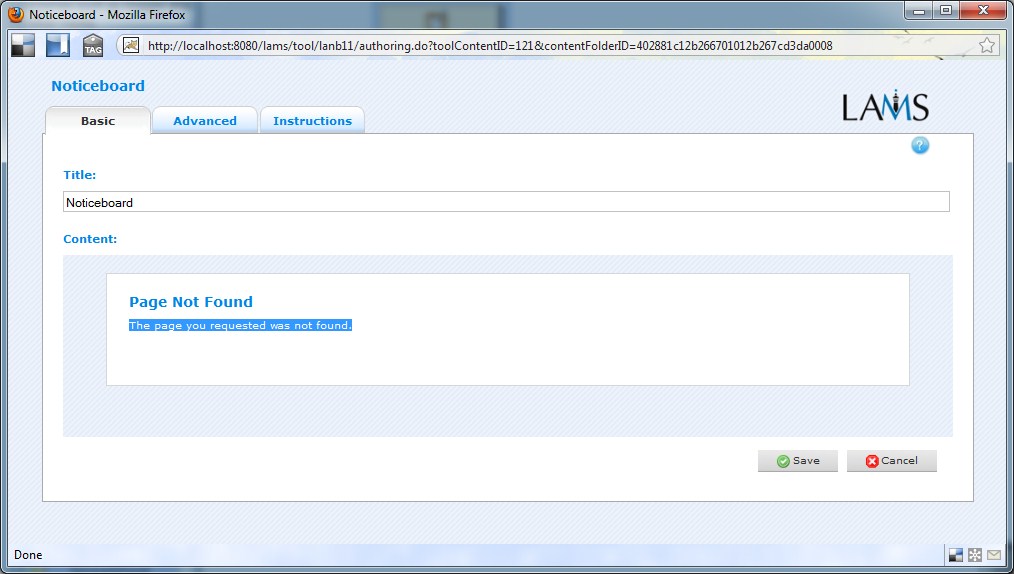Viewport: 1014px width, 574px height.
Task: Click the URL in the address bar
Action: (490, 46)
